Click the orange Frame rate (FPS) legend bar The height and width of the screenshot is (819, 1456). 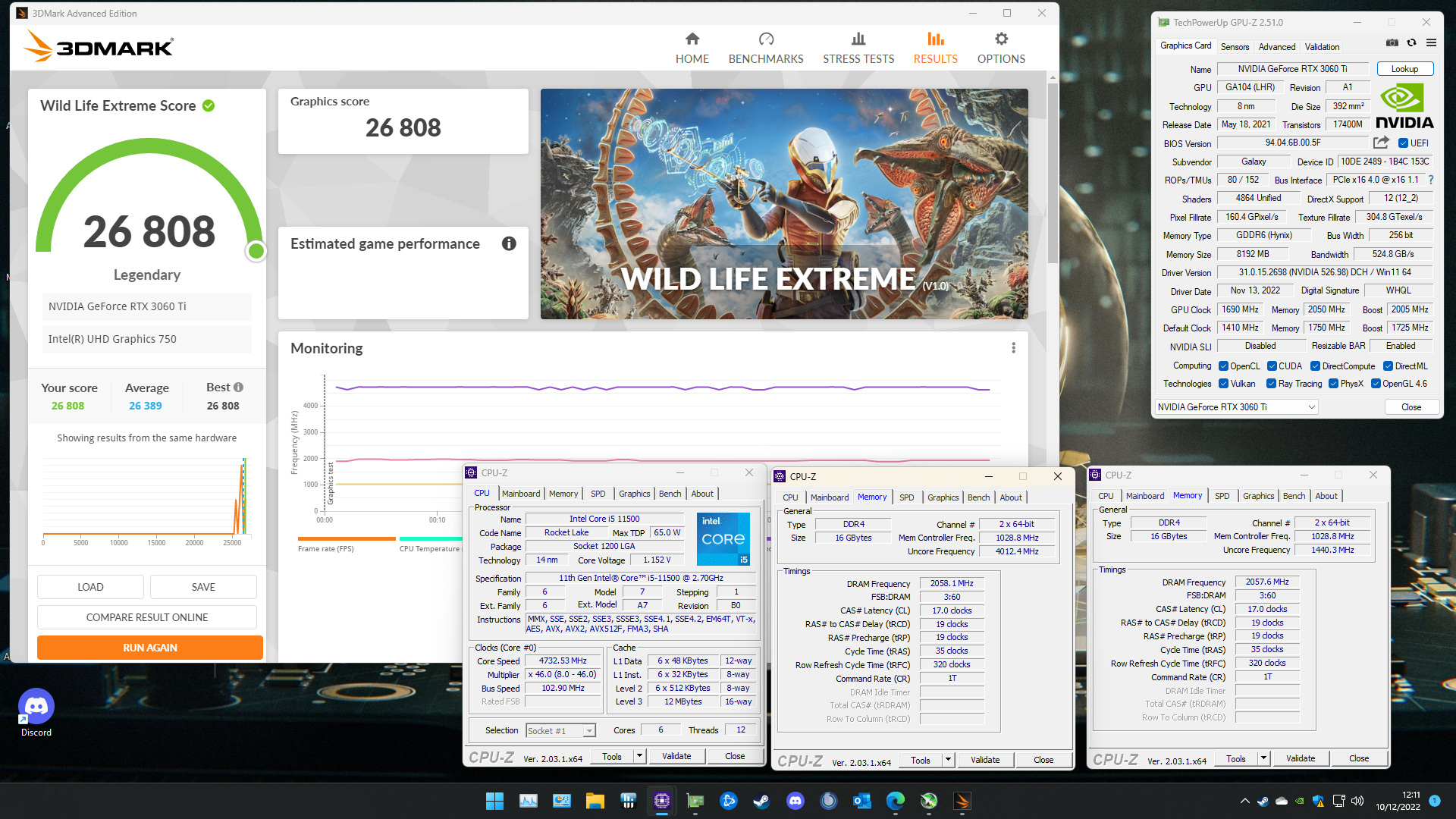[x=347, y=539]
